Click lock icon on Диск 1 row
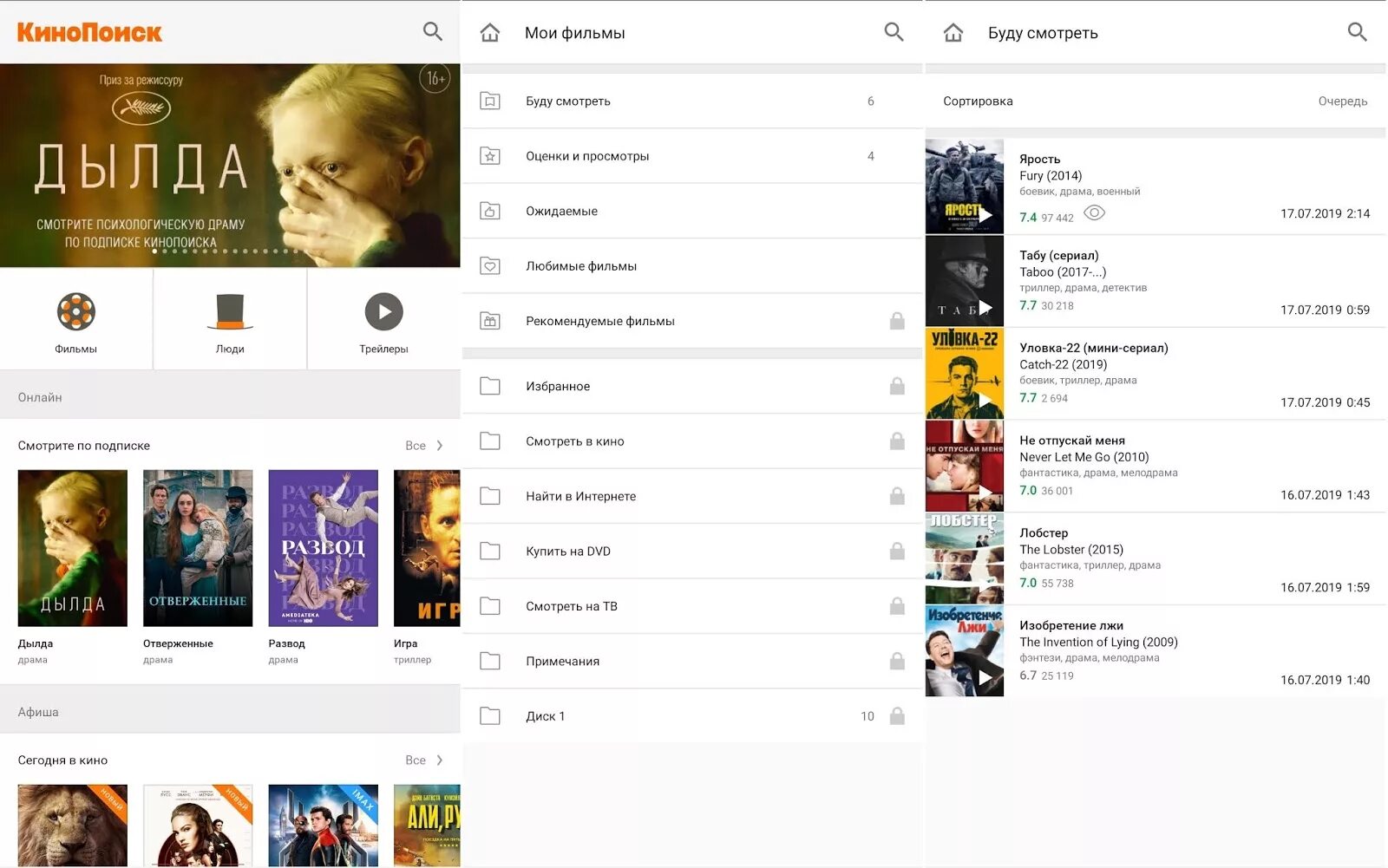This screenshot has width=1388, height=868. [897, 716]
